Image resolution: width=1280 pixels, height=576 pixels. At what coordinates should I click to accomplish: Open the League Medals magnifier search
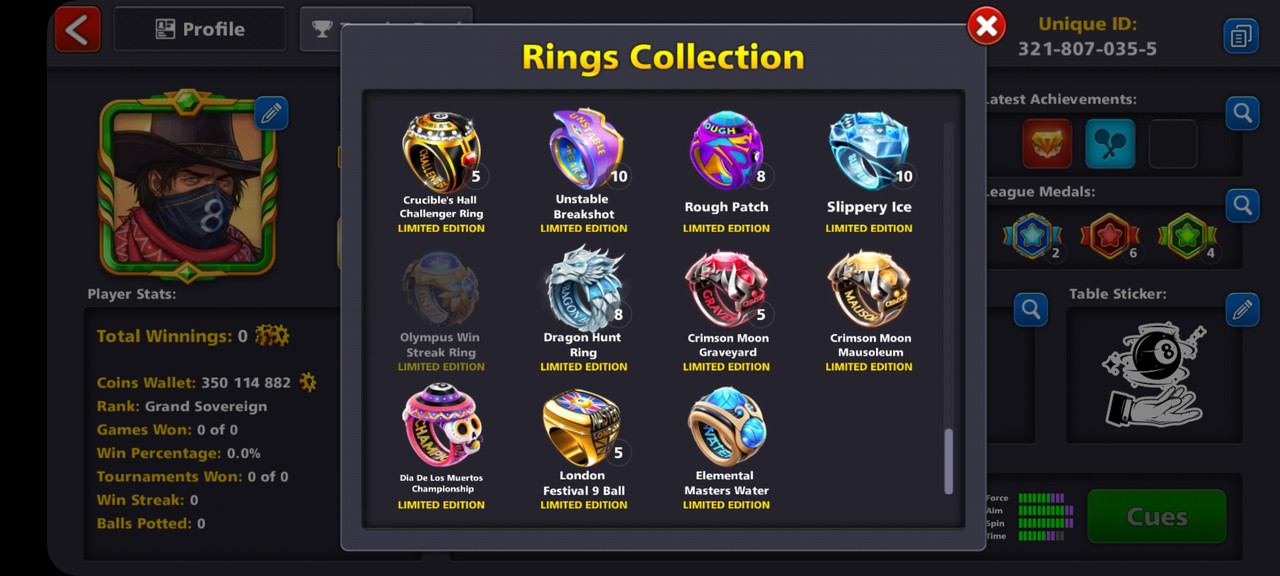1242,206
